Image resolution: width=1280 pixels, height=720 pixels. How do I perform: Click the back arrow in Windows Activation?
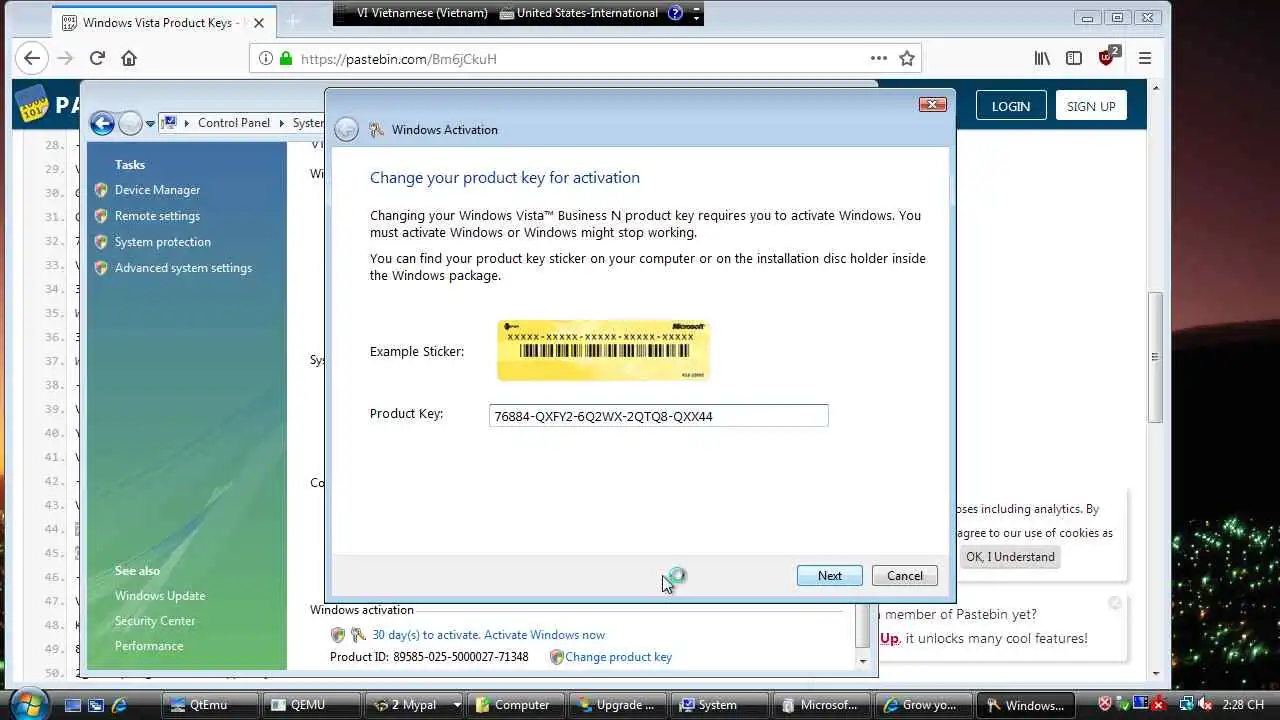346,129
